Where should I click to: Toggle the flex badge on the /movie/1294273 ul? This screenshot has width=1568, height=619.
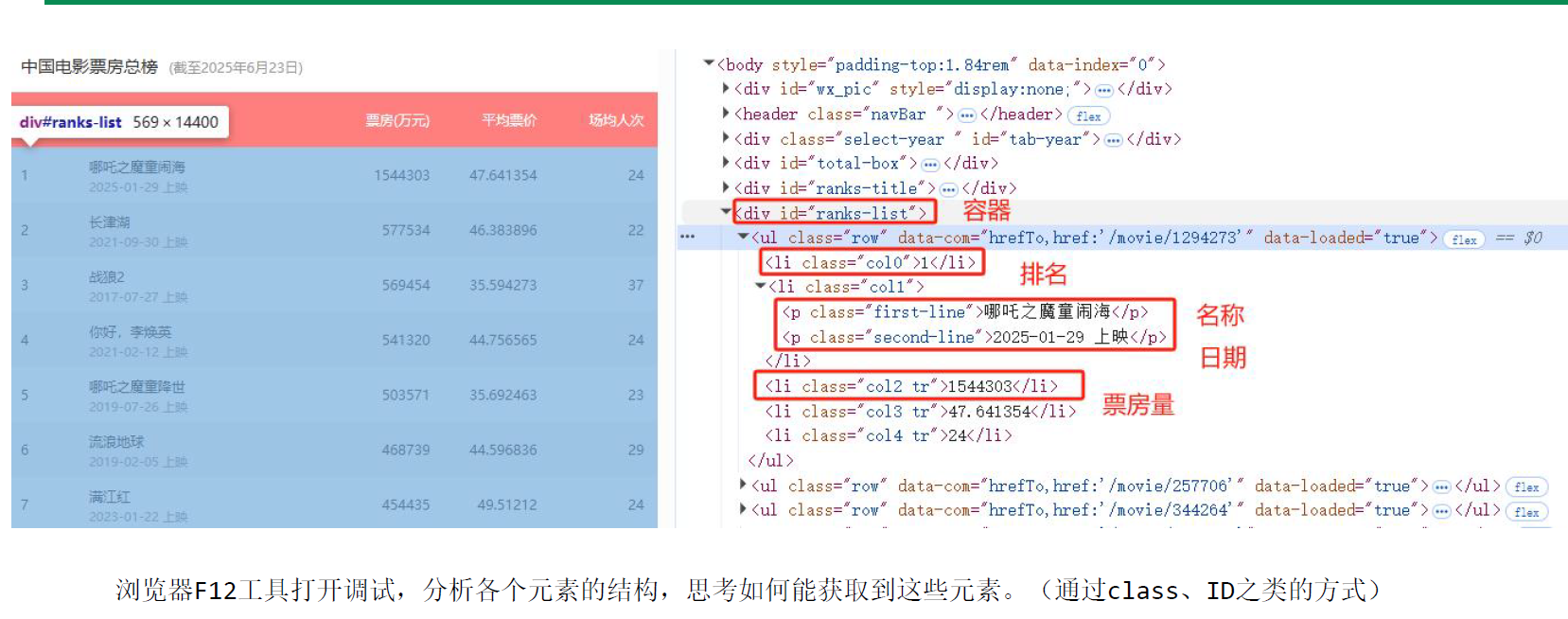tap(1464, 239)
